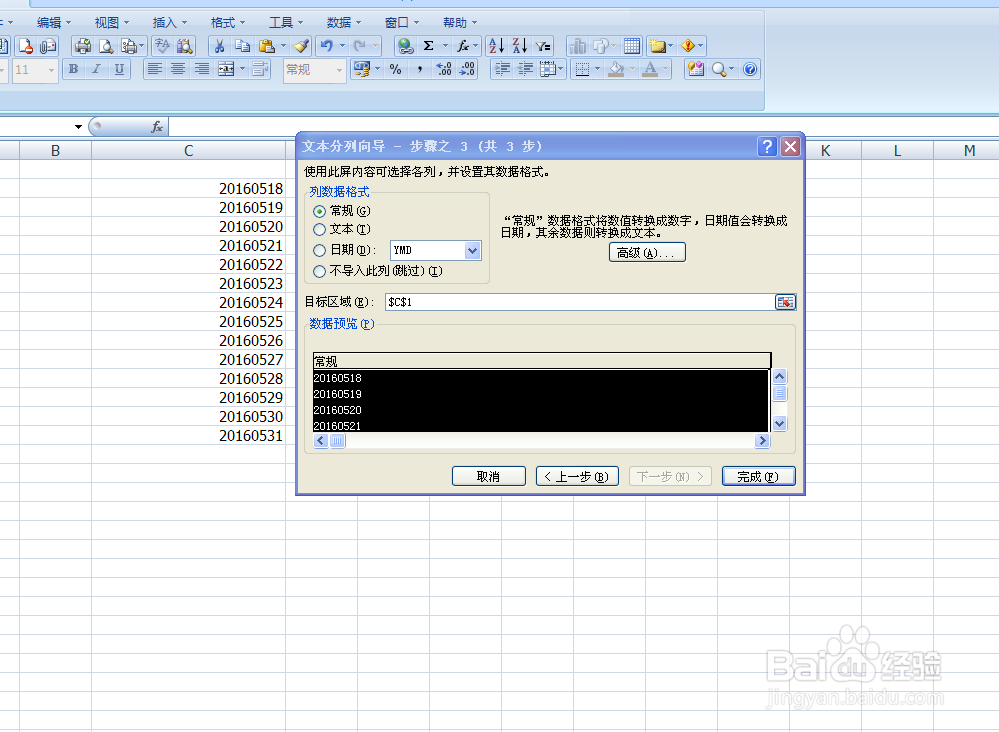Click the Research binoculars icon
The width and height of the screenshot is (999, 732).
click(185, 46)
